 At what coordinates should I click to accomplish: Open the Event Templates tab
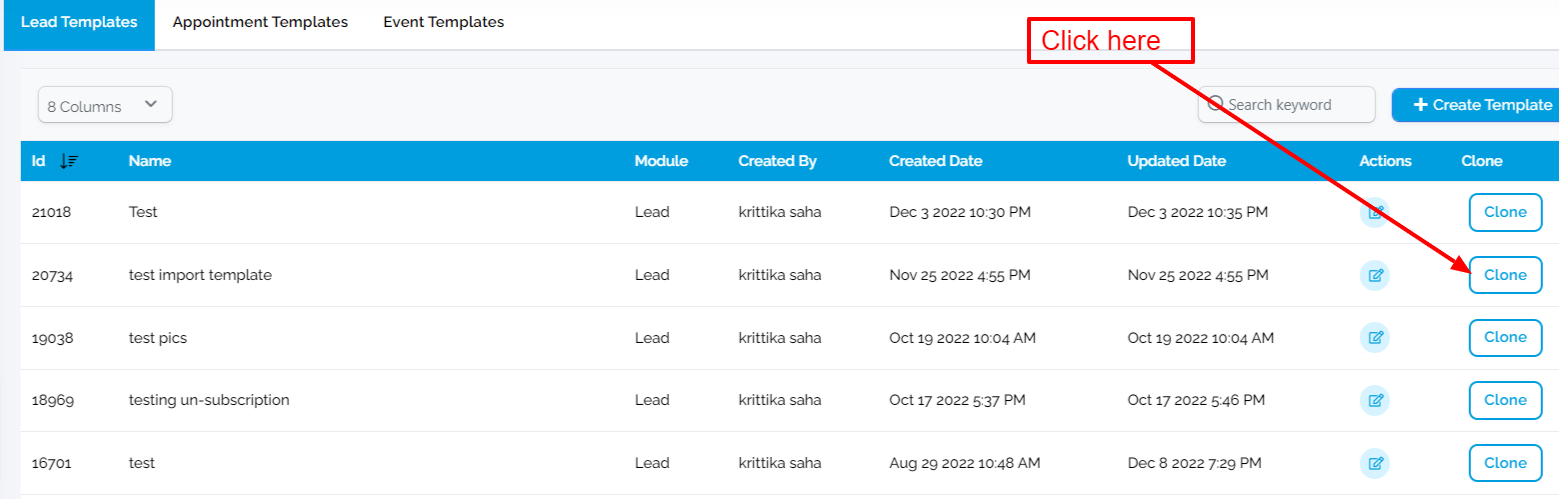pos(443,22)
